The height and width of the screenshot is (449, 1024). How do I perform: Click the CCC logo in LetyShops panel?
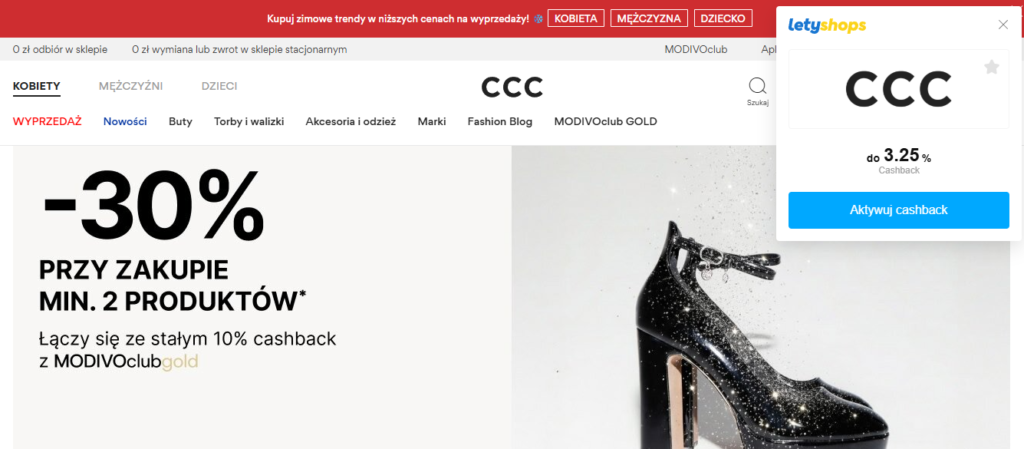[898, 89]
